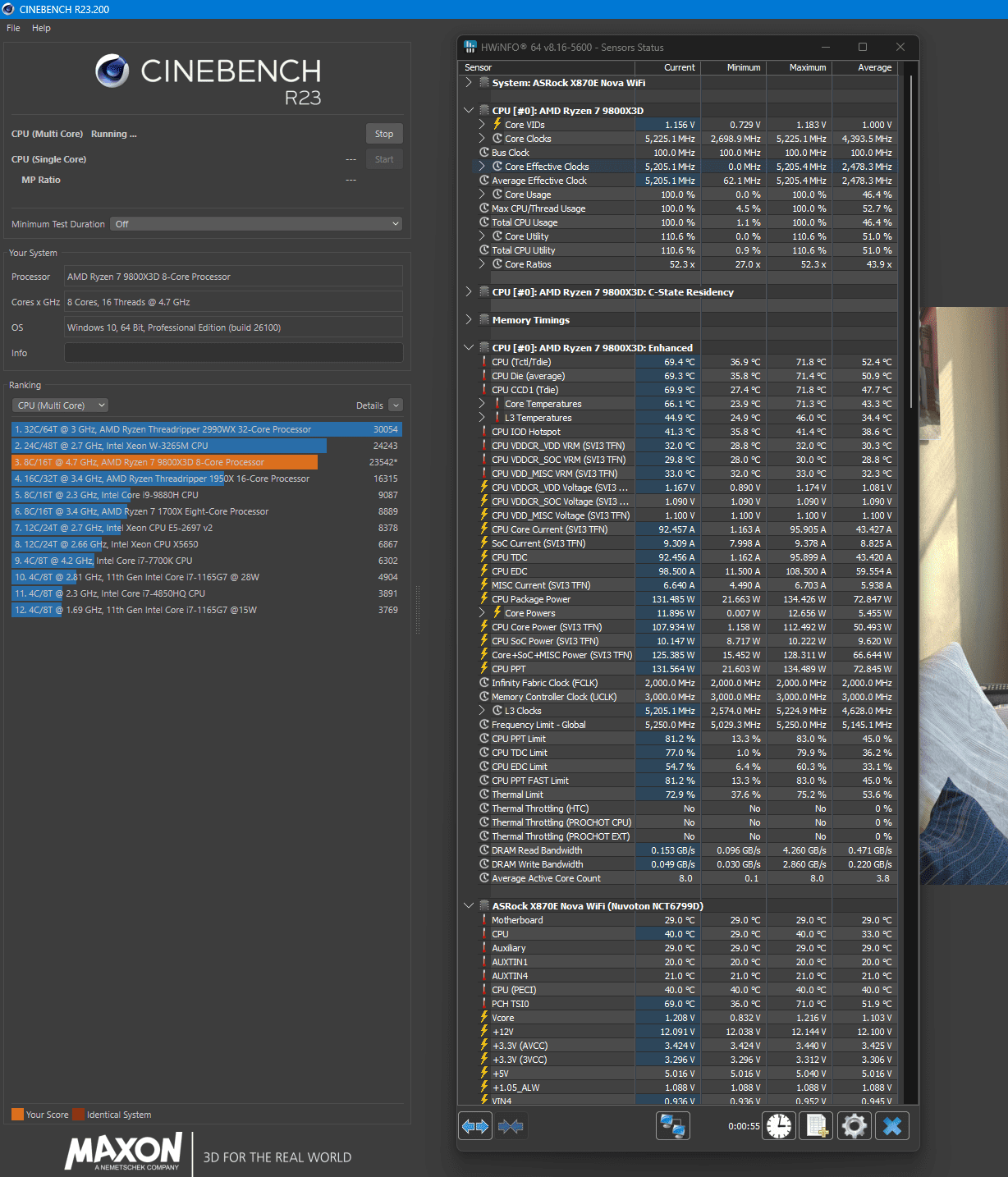Select the Core i7-7700K ranking entry
This screenshot has width=1008, height=1177.
205,561
